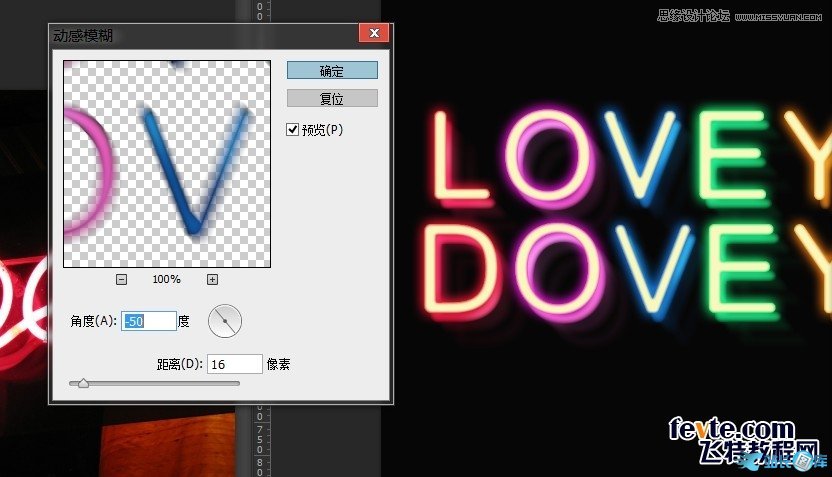Click the blue V in the blur preview
832x477 pixels.
[x=180, y=170]
